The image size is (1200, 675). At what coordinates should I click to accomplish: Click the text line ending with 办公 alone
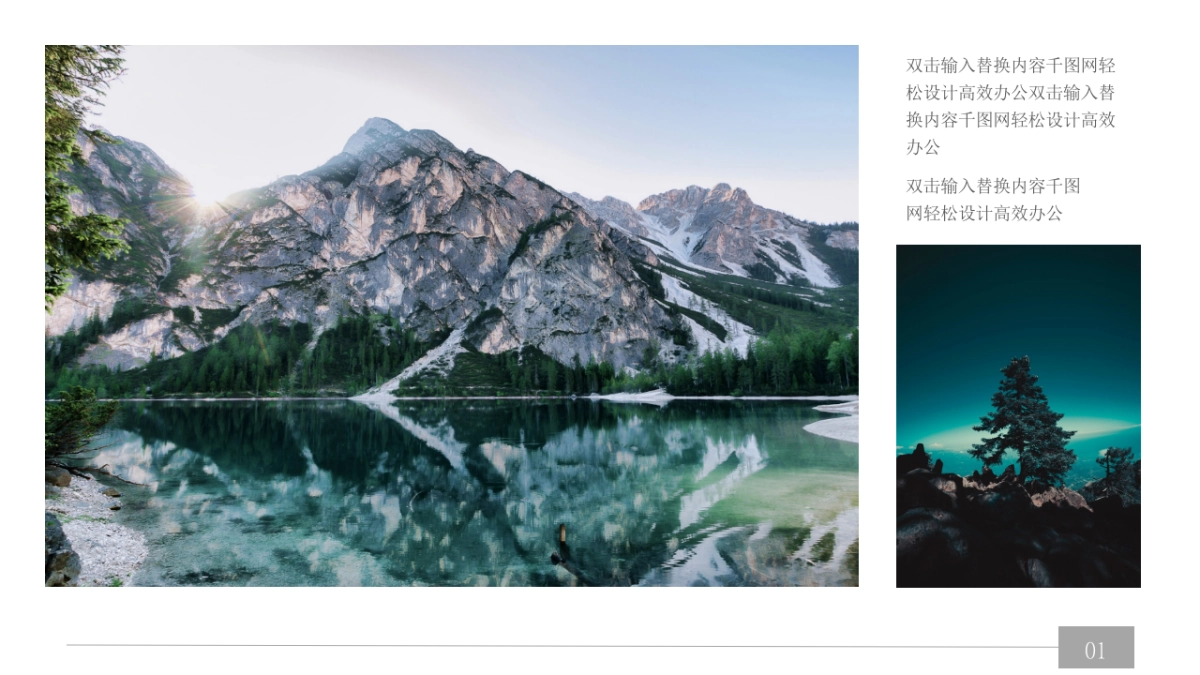coord(923,147)
